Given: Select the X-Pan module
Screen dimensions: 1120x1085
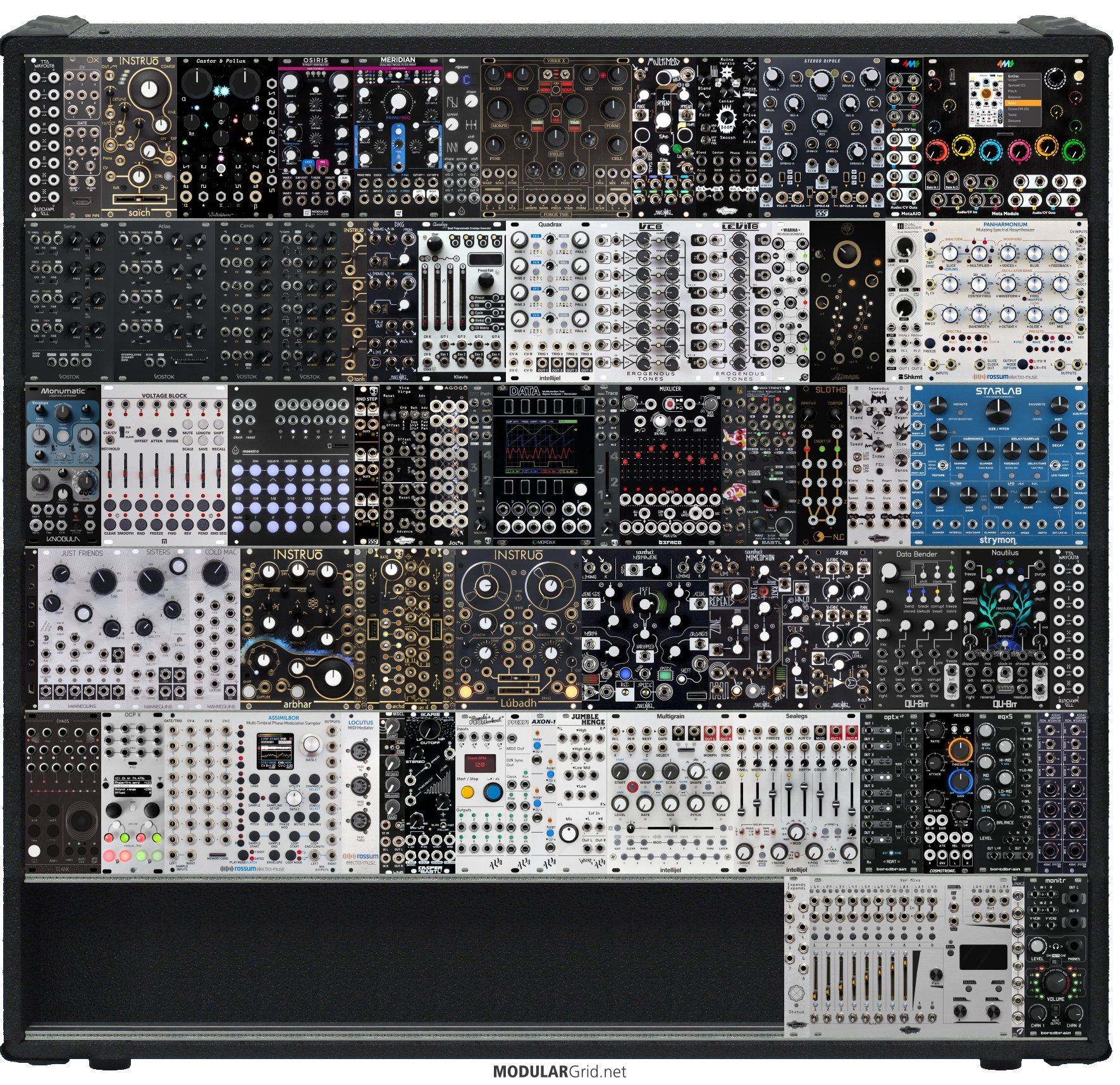Looking at the screenshot, I should click(841, 629).
